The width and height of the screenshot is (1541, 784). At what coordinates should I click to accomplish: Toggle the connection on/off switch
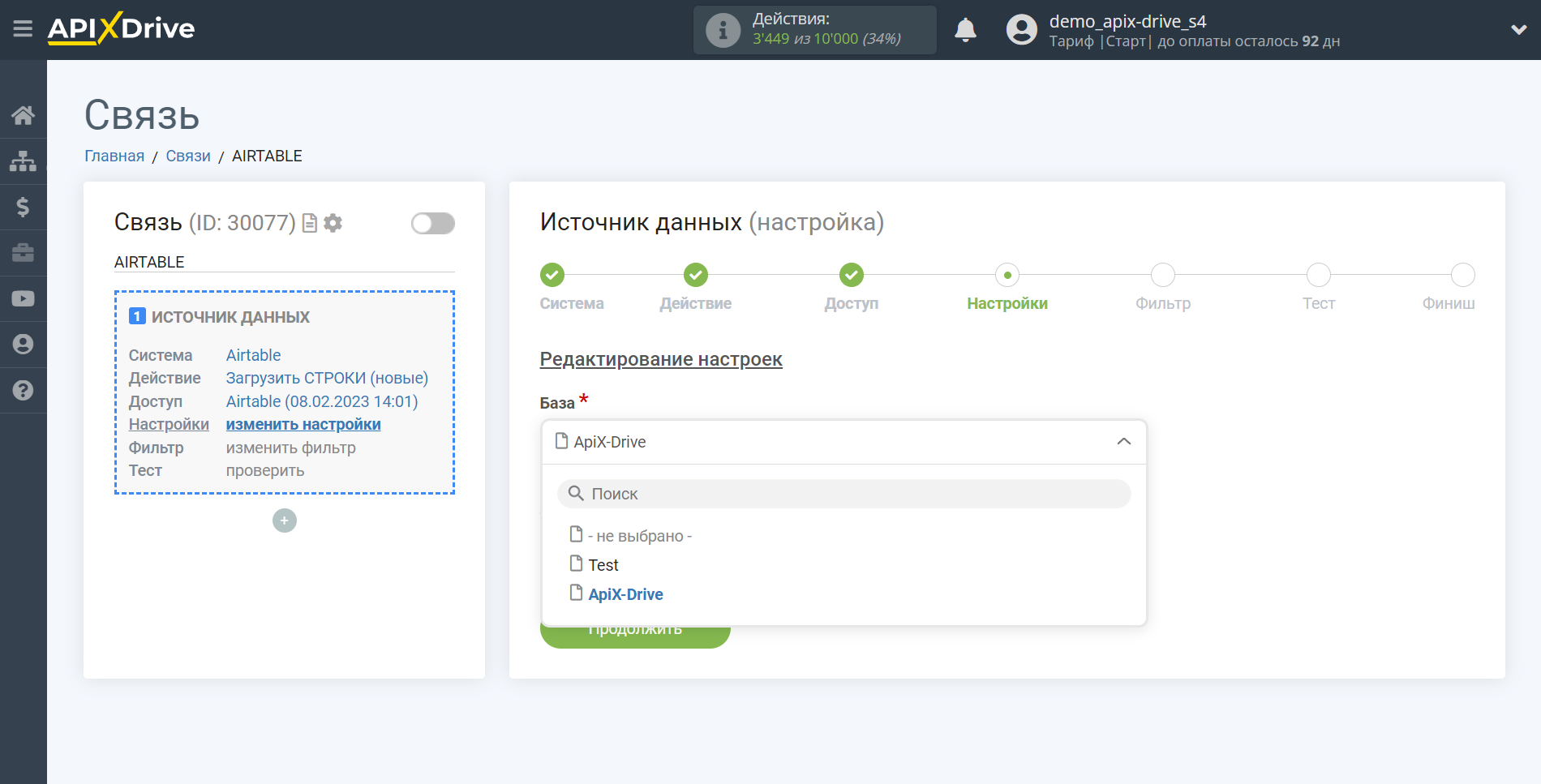click(432, 223)
